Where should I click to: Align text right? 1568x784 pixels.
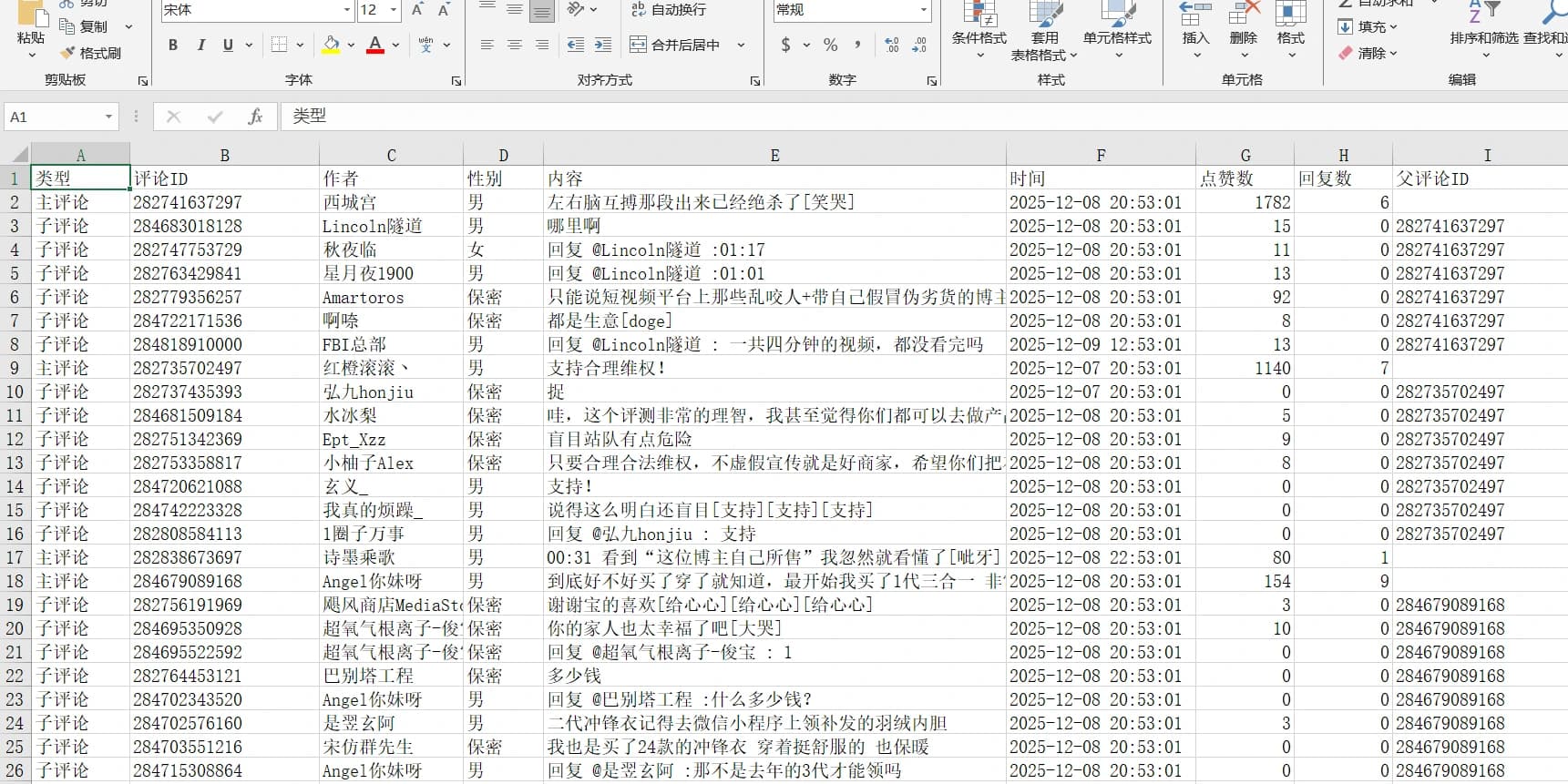(x=542, y=45)
